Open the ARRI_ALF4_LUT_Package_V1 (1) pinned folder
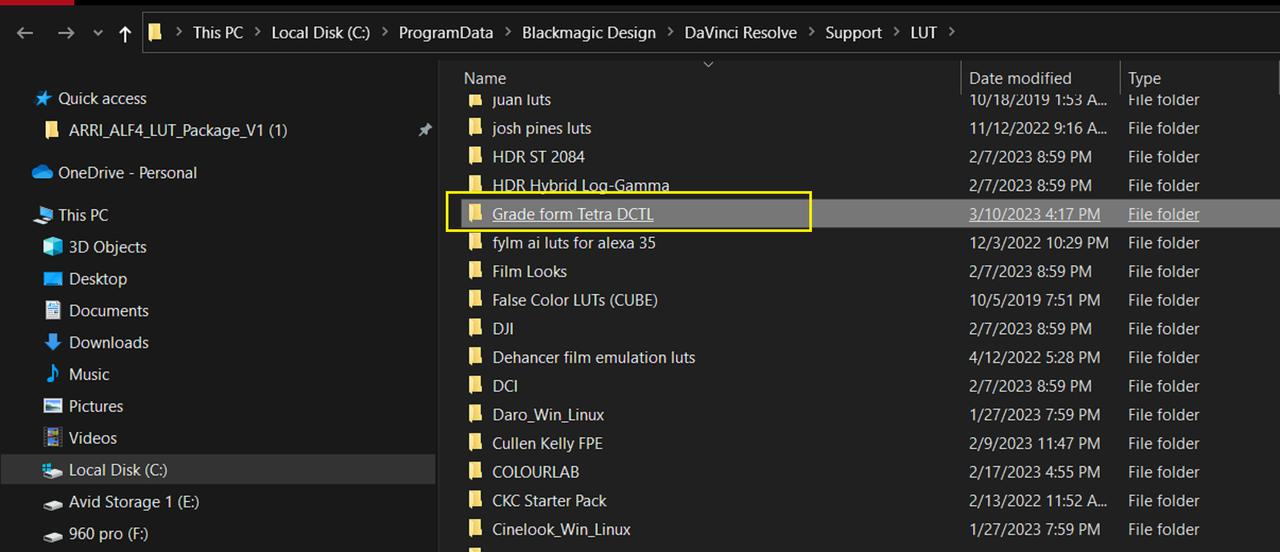The image size is (1280, 552). pyautogui.click(x=178, y=130)
